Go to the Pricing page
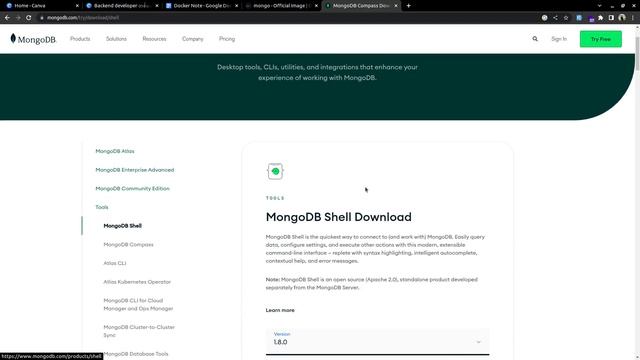Viewport: 640px width, 360px height. (227, 39)
